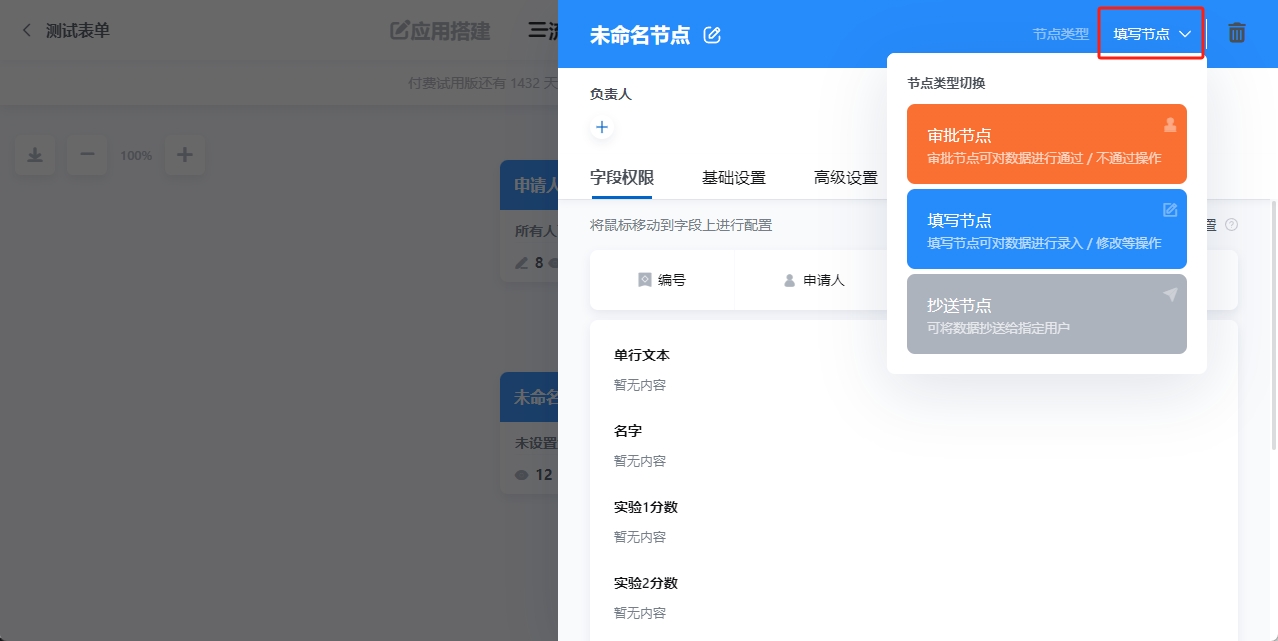The height and width of the screenshot is (641, 1278).
Task: Select the 字段权限 tab
Action: [621, 177]
